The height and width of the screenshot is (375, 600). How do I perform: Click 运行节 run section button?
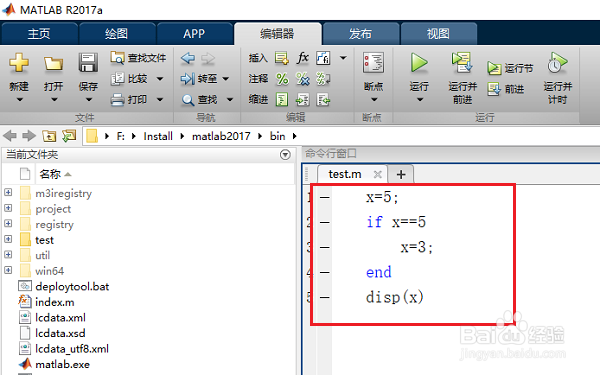tap(510, 68)
